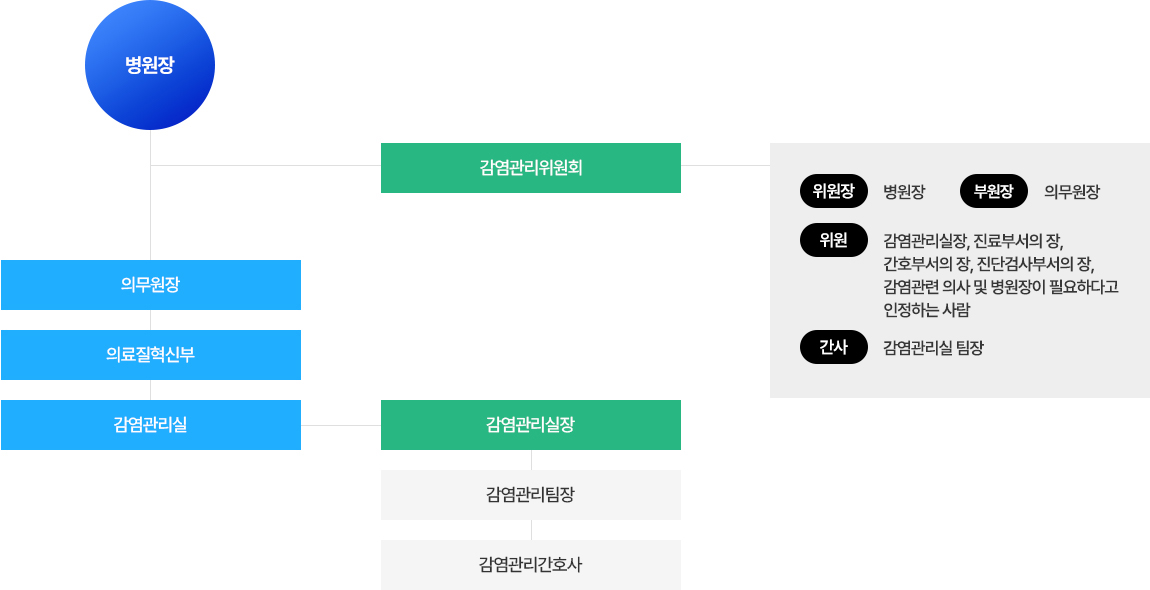Select the 감염관리실 blue box
The image size is (1150, 590).
pos(151,425)
